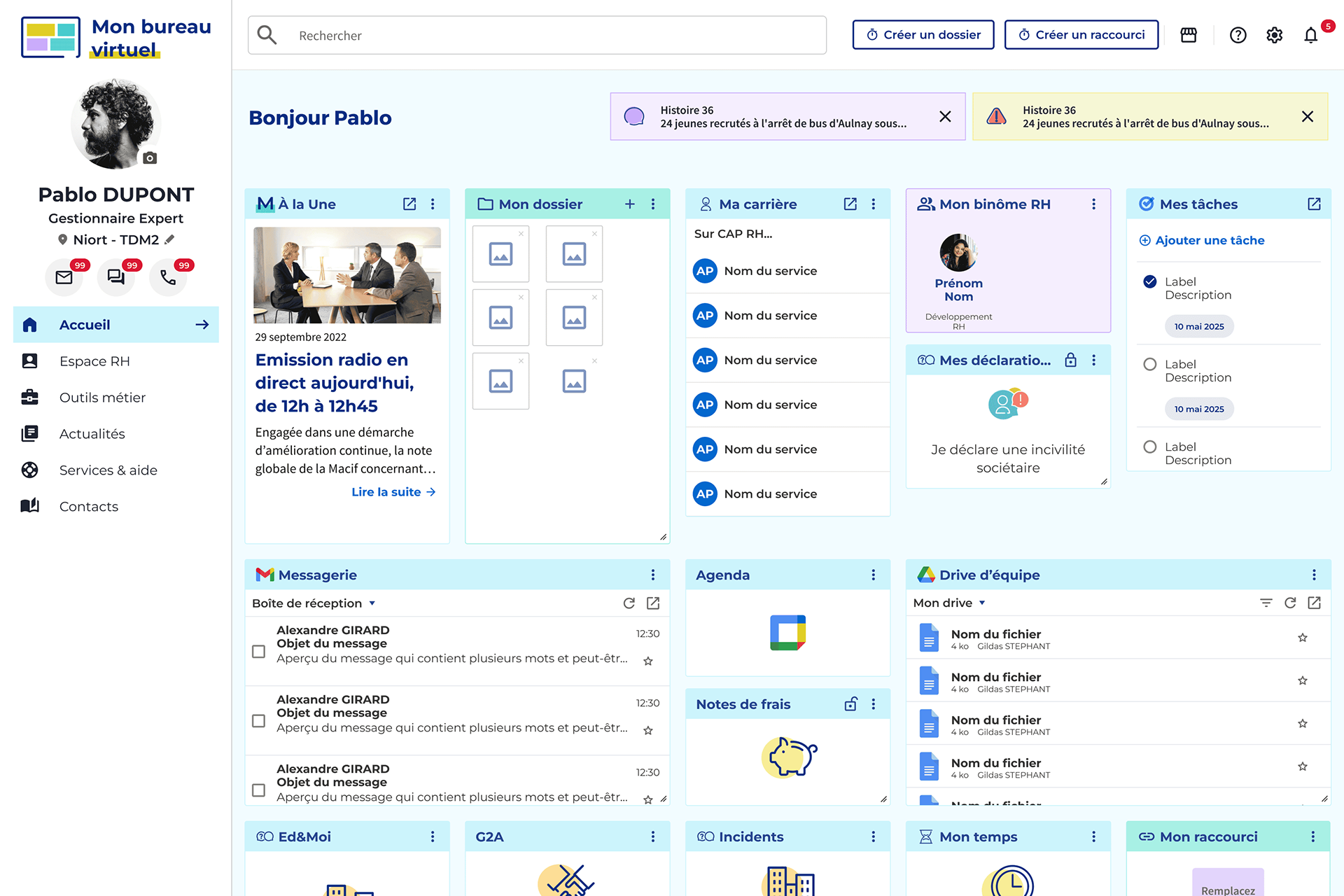The height and width of the screenshot is (896, 1344).
Task: Mark the second Label task as done
Action: pos(1149,365)
